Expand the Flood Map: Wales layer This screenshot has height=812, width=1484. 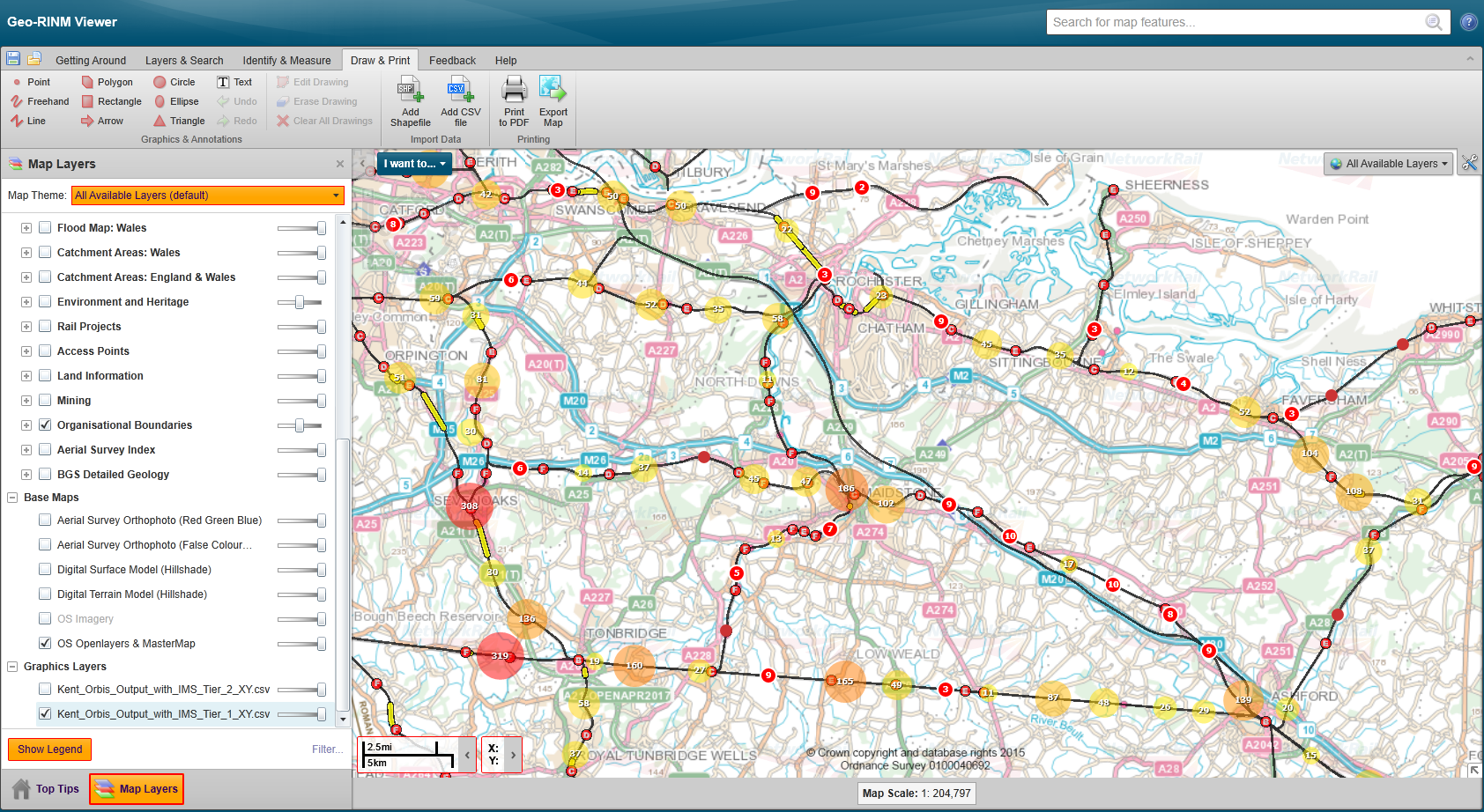[26, 228]
